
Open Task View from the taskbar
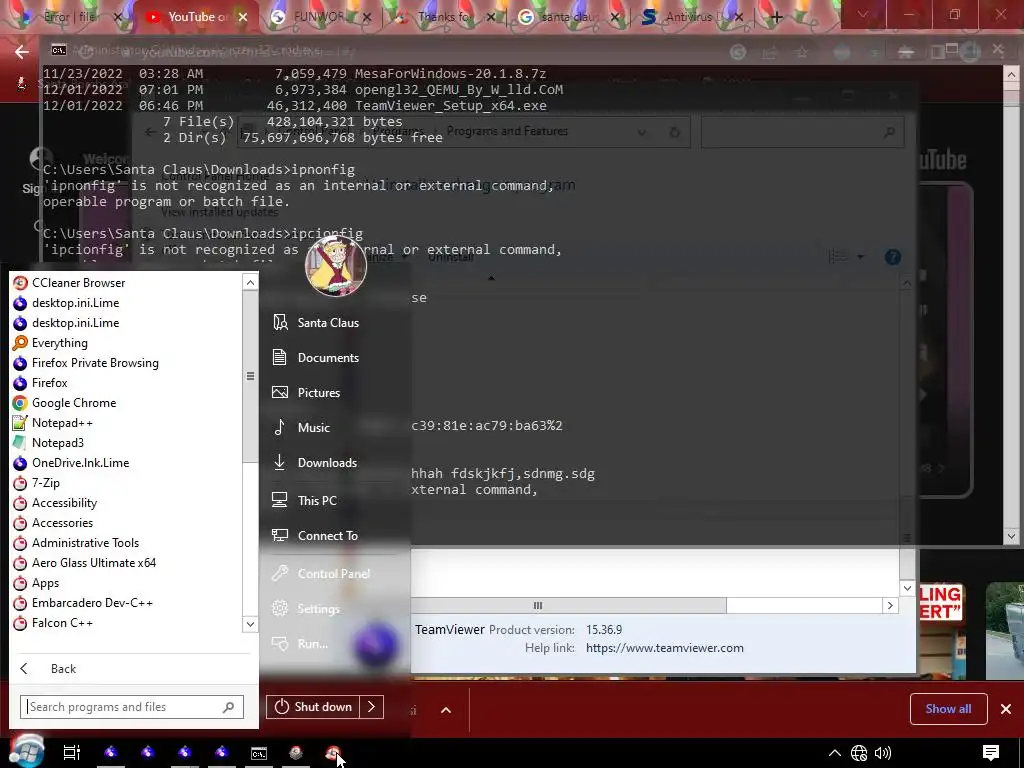[72, 753]
